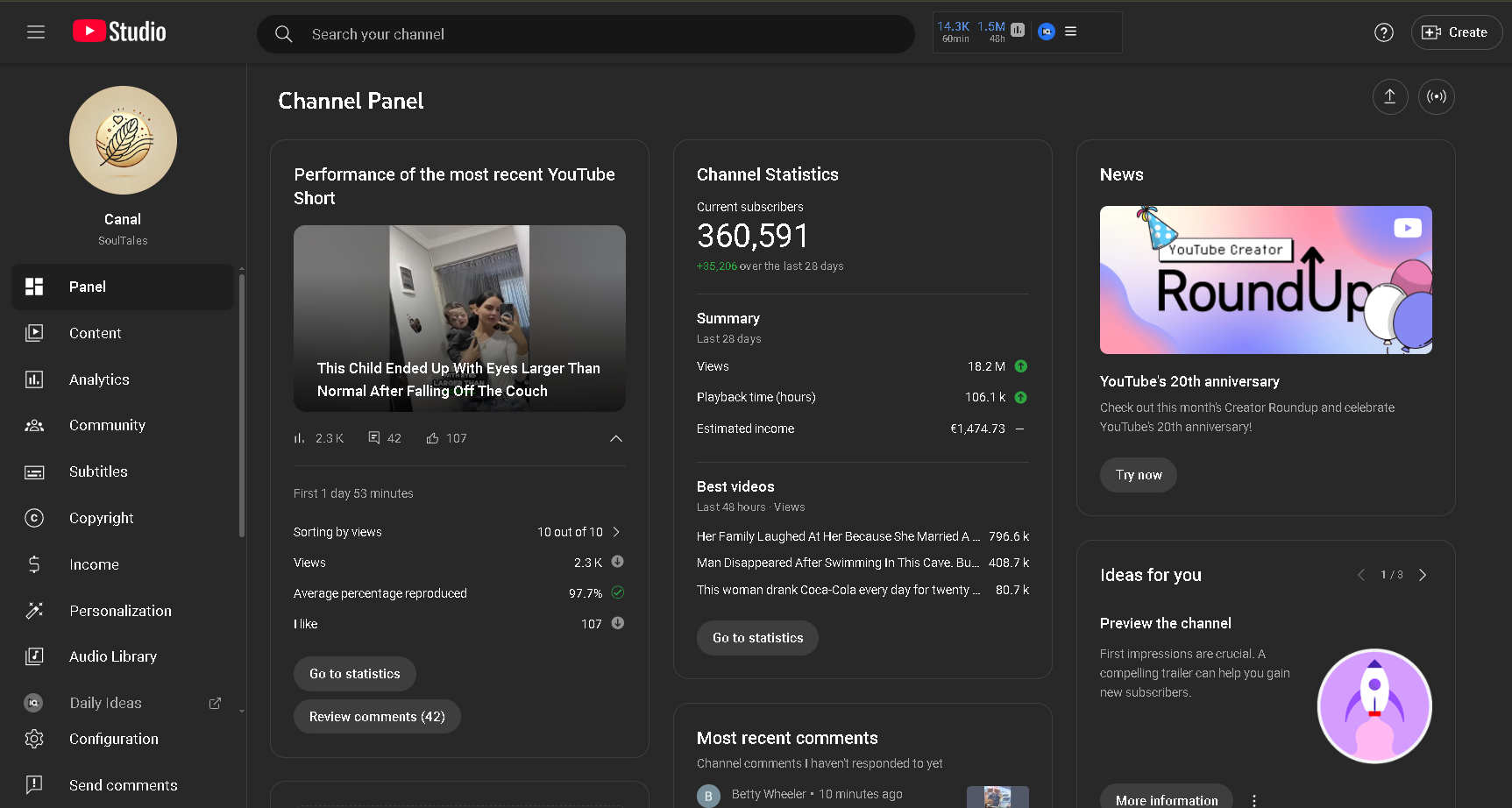Viewport: 1512px width, 808px height.
Task: Click the rocket illustration in Ideas for you
Action: point(1374,706)
